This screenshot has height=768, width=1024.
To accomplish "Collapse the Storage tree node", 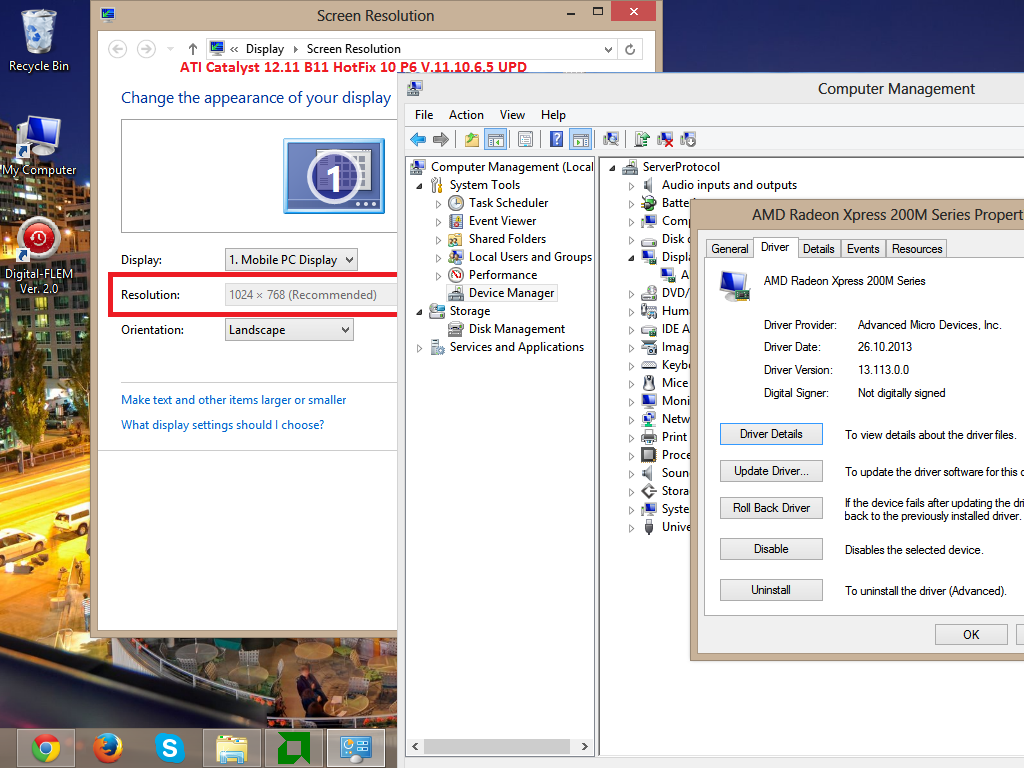I will click(x=419, y=312).
